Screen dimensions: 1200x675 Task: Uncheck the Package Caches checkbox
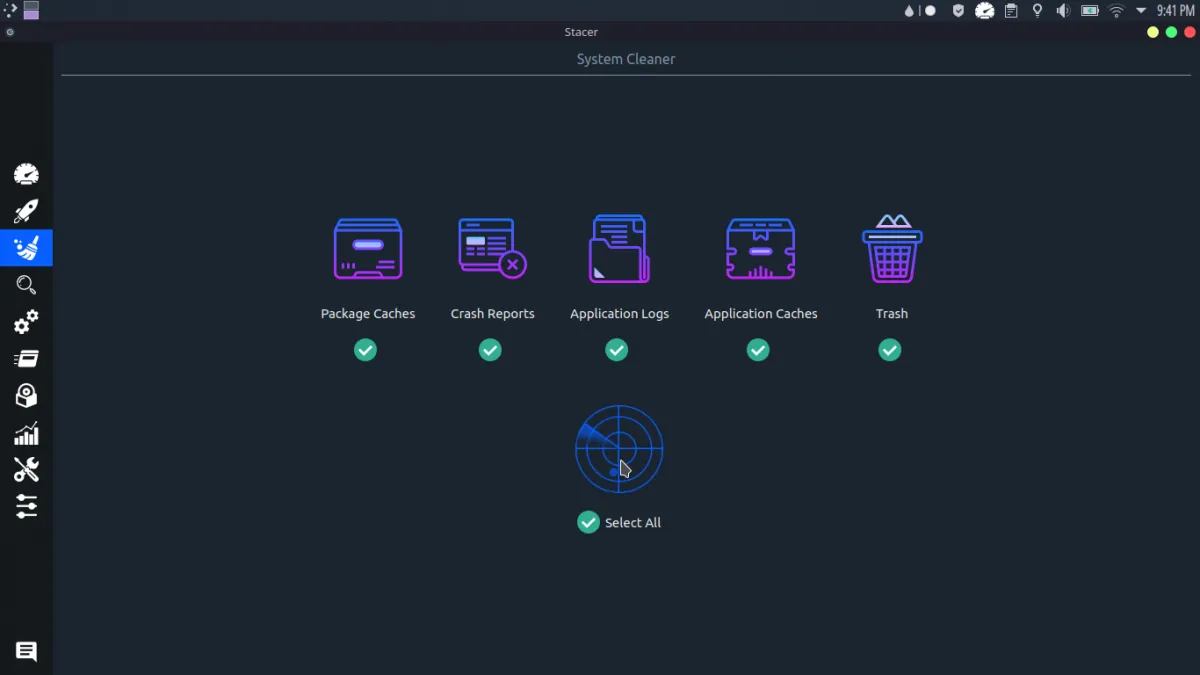click(365, 350)
